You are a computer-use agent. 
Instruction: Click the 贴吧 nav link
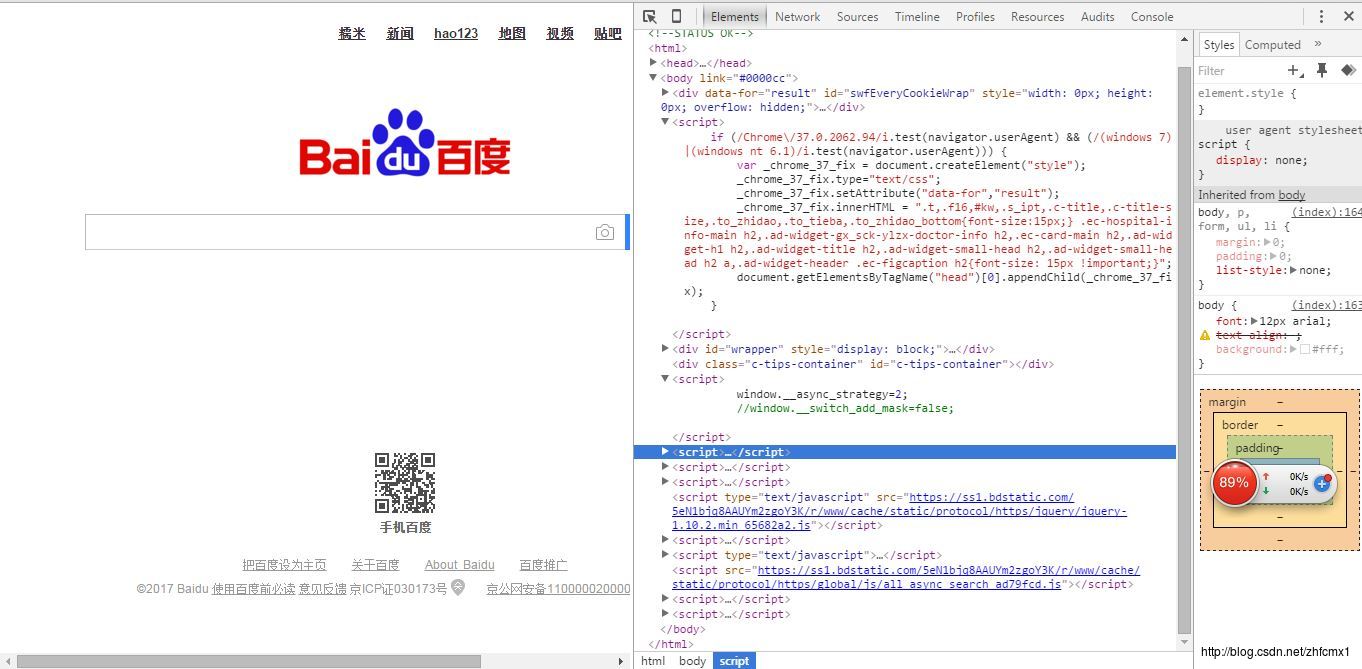[x=608, y=34]
